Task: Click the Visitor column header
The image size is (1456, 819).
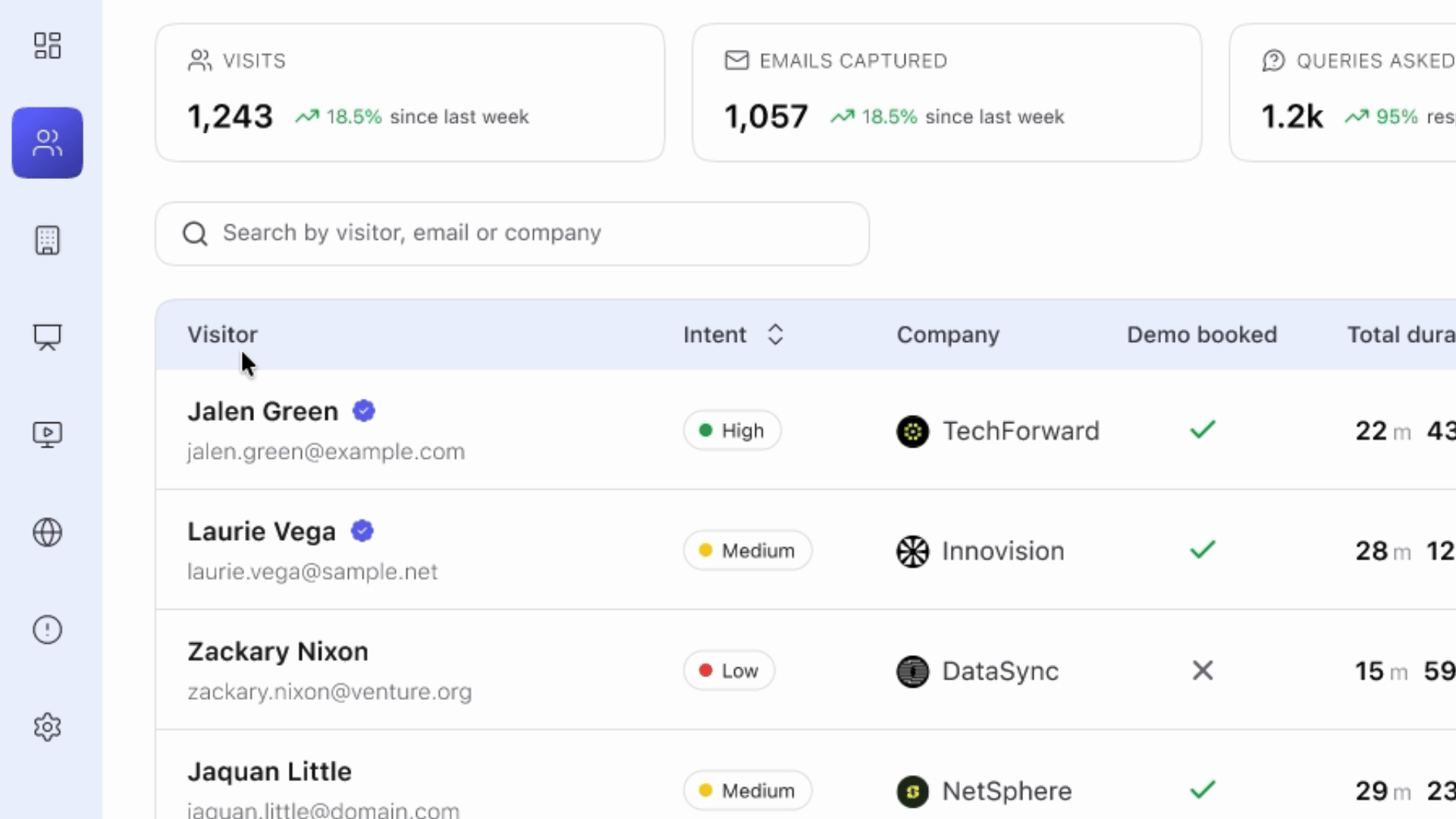Action: click(x=222, y=334)
